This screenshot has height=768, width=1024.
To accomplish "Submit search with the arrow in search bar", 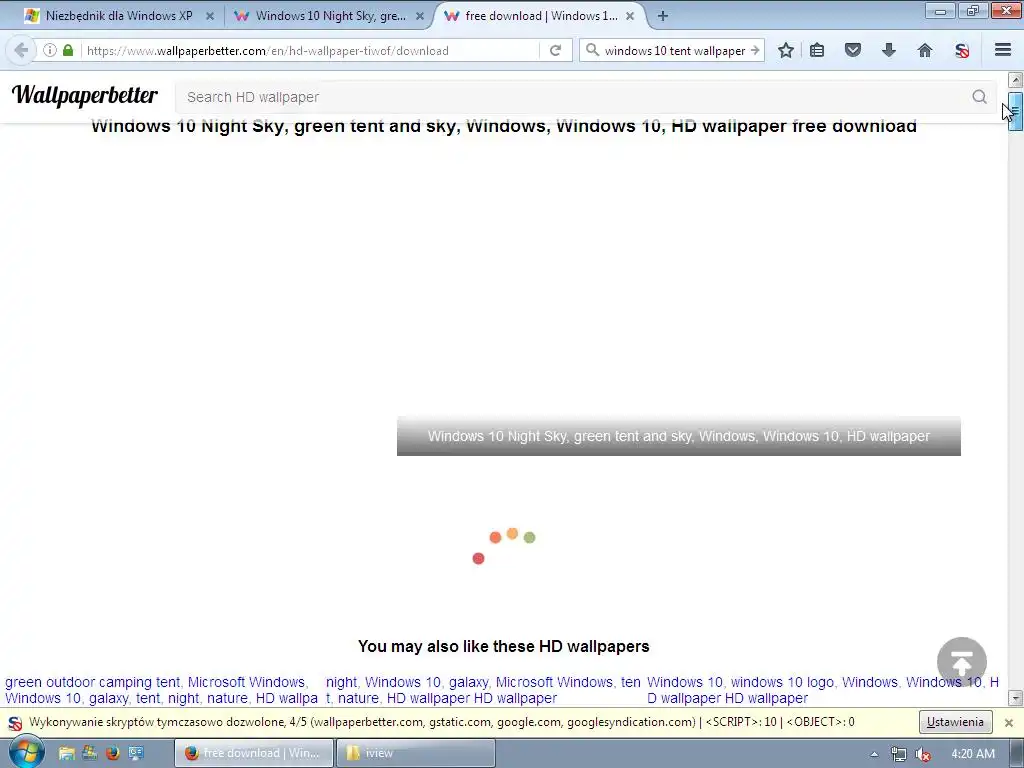I will pos(755,50).
